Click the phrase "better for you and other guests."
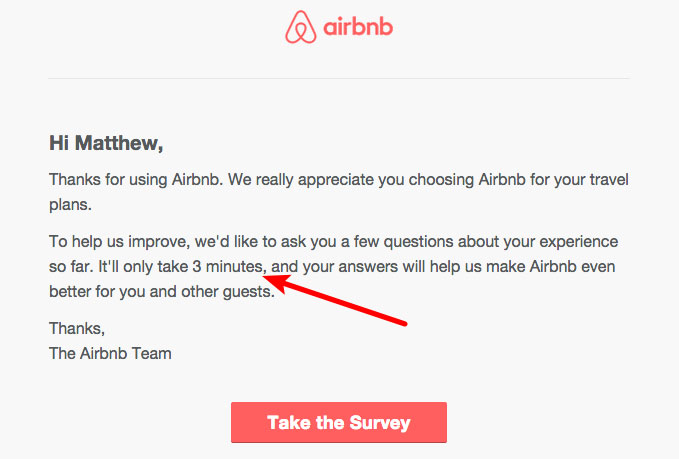Viewport: 679px width, 459px height. tap(161, 293)
